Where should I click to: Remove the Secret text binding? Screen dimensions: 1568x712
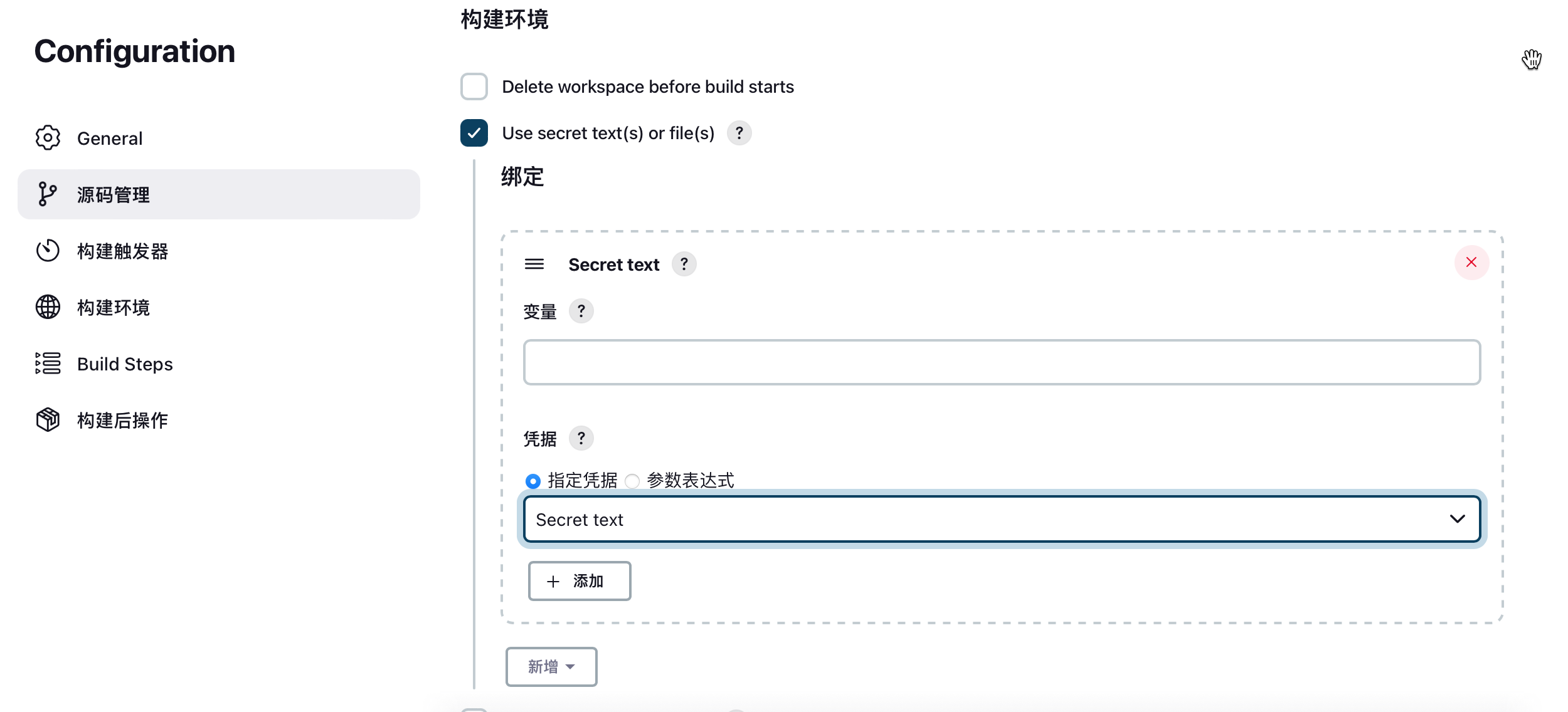[x=1471, y=263]
